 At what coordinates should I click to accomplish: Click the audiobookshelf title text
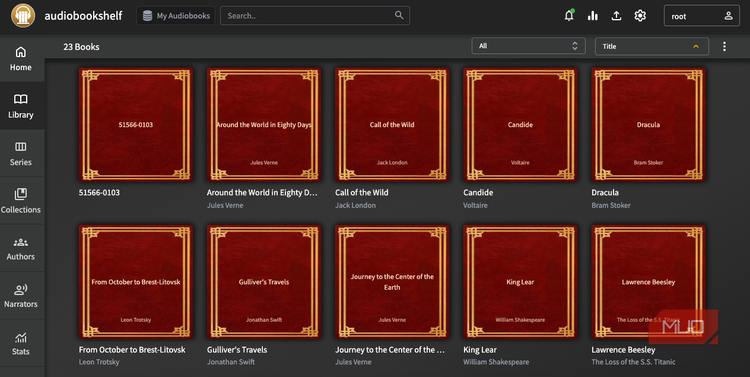coord(83,16)
